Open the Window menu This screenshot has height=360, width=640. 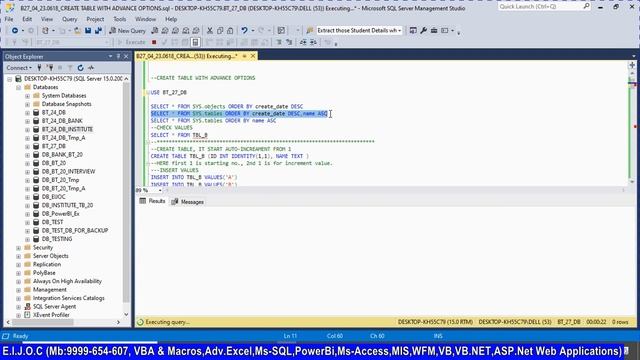click(145, 19)
